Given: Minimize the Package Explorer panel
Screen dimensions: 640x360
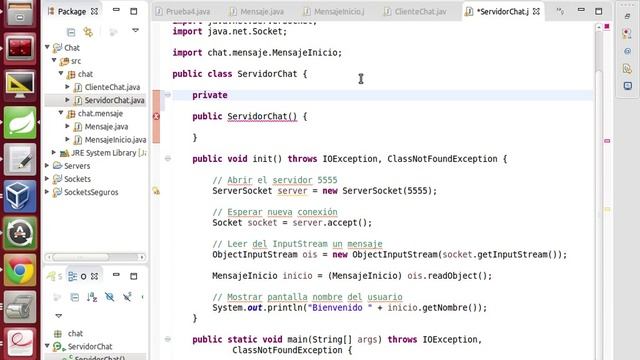Looking at the screenshot, I should [116, 10].
